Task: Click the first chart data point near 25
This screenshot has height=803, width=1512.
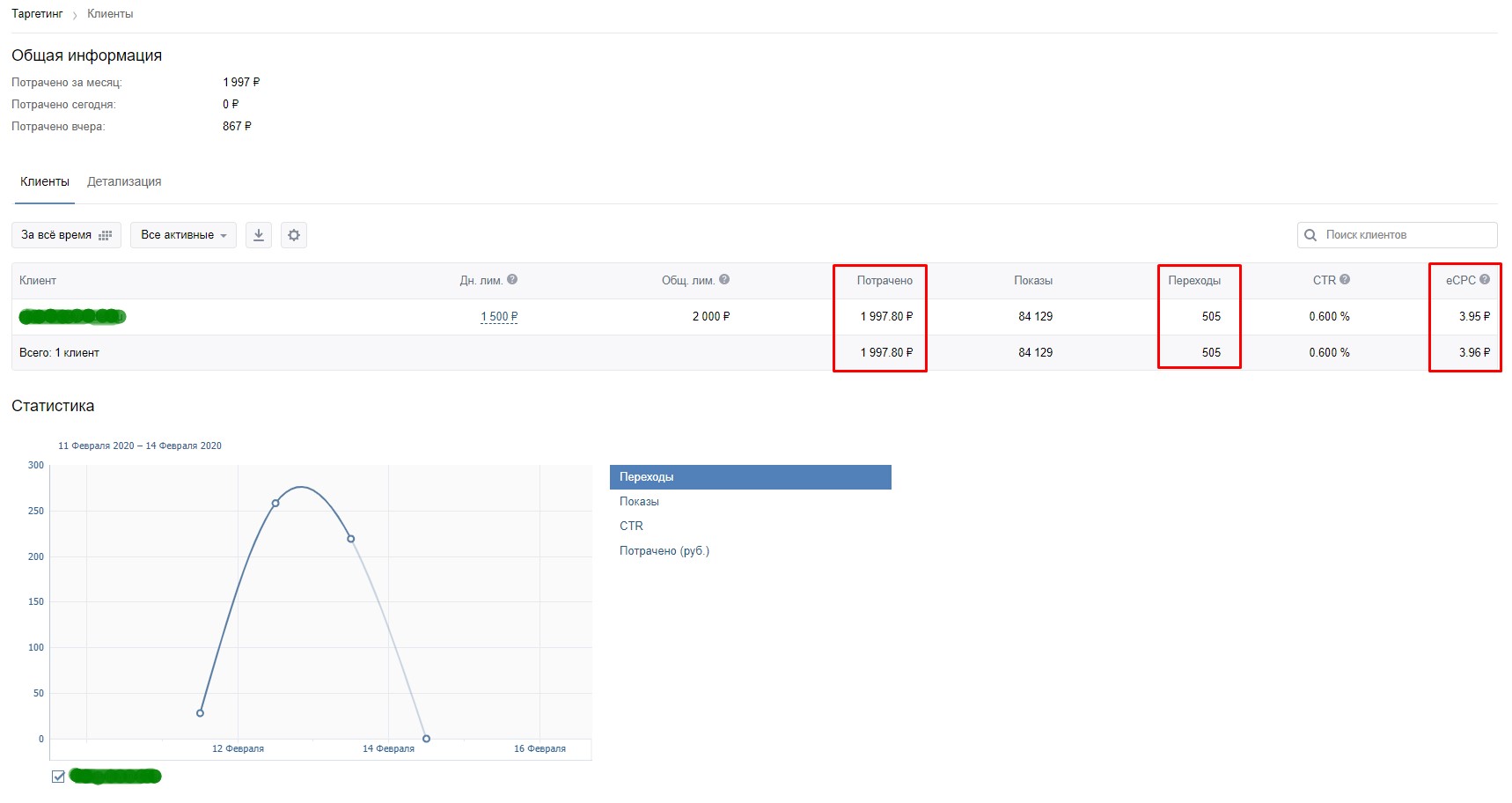Action: [x=201, y=713]
